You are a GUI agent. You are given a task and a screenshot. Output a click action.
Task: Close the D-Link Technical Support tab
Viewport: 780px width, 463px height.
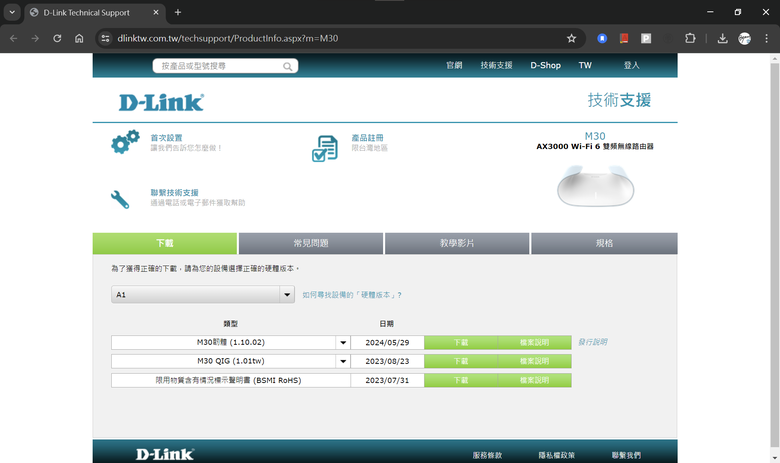[156, 12]
